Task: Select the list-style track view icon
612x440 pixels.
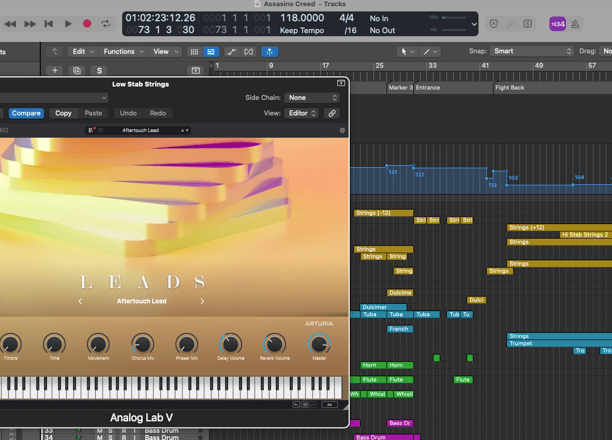Action: tap(211, 52)
